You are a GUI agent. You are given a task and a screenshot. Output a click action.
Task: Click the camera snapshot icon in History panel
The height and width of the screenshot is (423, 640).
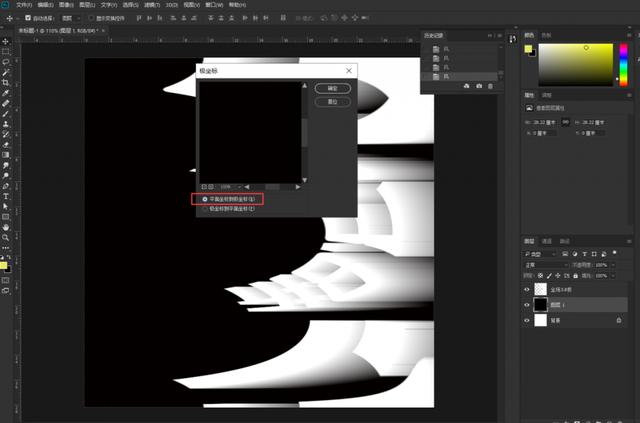[x=479, y=87]
